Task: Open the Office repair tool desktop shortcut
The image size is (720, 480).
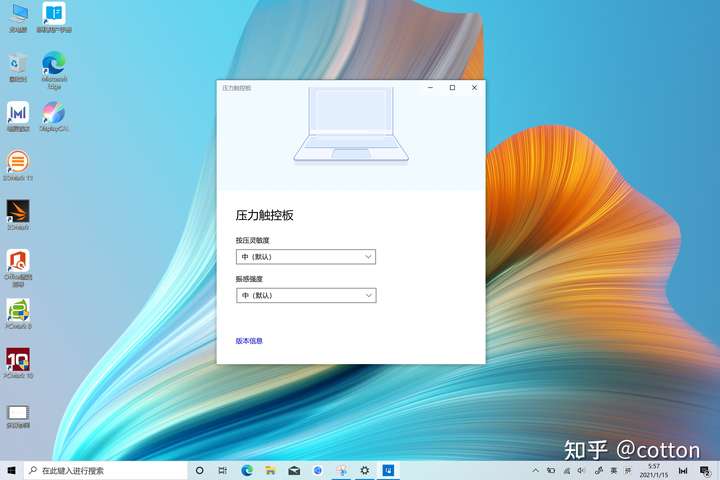Action: click(18, 268)
